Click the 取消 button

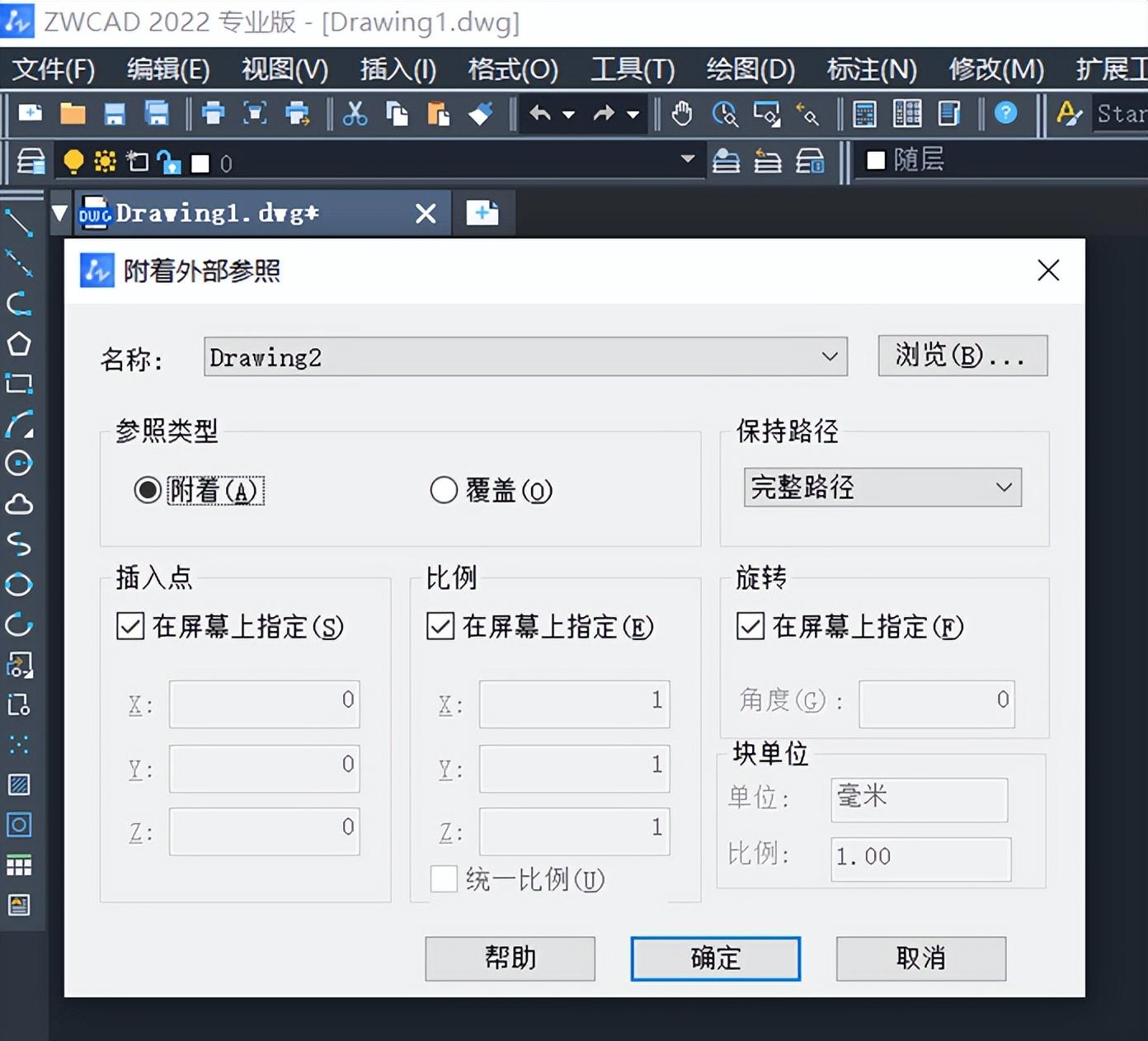tap(920, 959)
